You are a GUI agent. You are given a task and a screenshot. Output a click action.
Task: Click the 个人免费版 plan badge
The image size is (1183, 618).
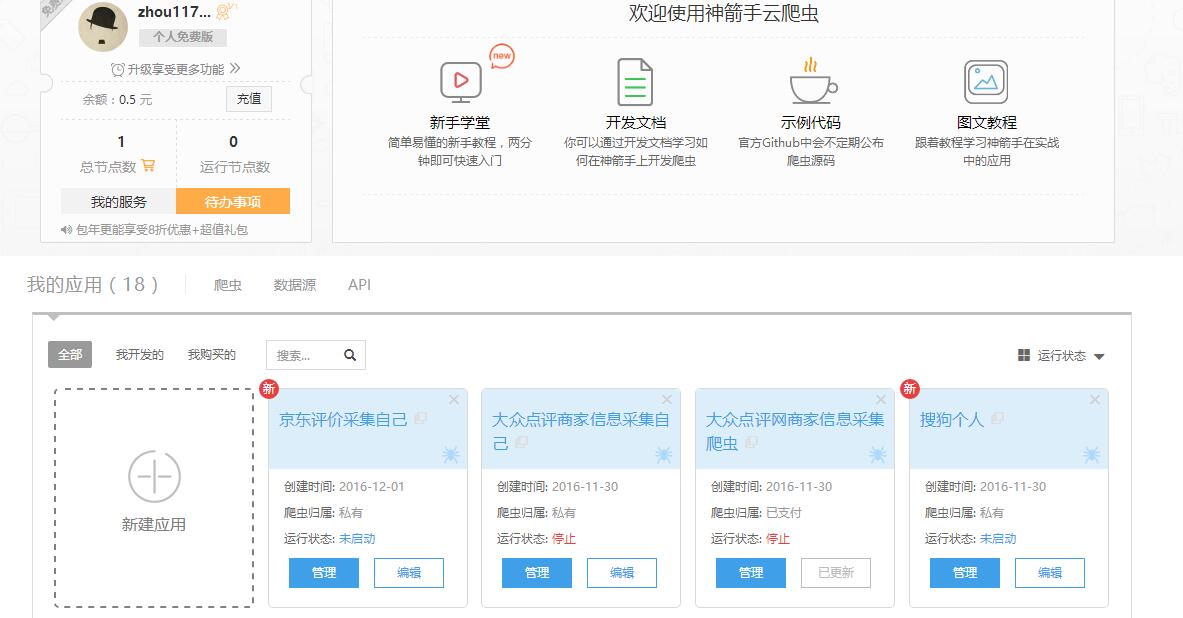pos(183,36)
